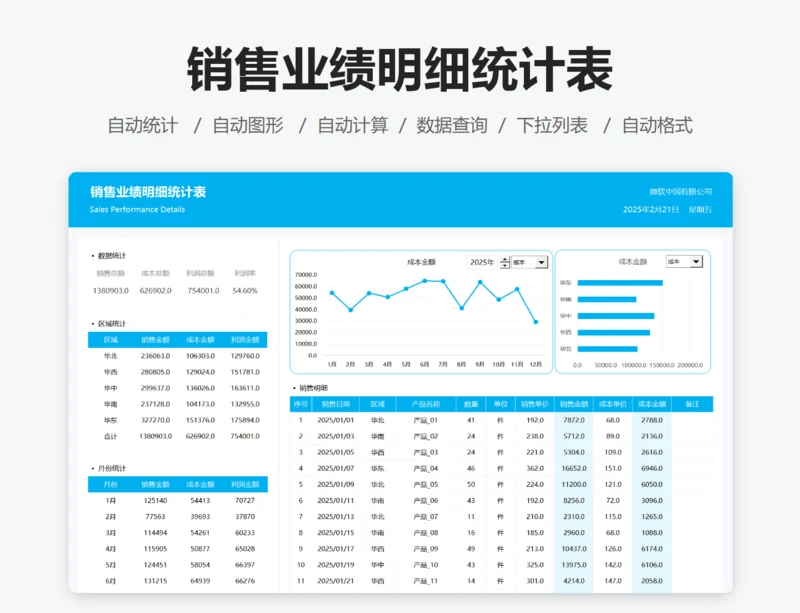The height and width of the screenshot is (613, 800).
Task: Select the 54261 cost cell for 3月
Action: click(200, 533)
